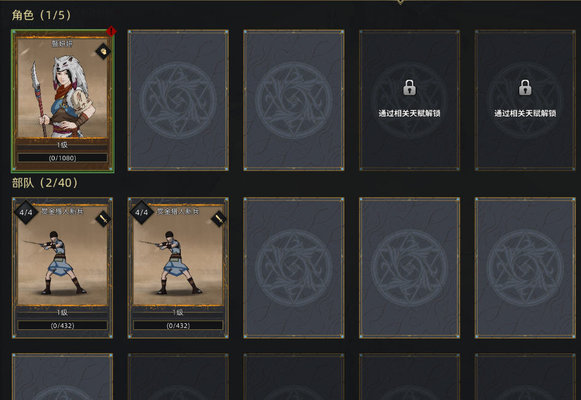Click the sword icon on the first troop card
581x400 pixels.
click(103, 219)
